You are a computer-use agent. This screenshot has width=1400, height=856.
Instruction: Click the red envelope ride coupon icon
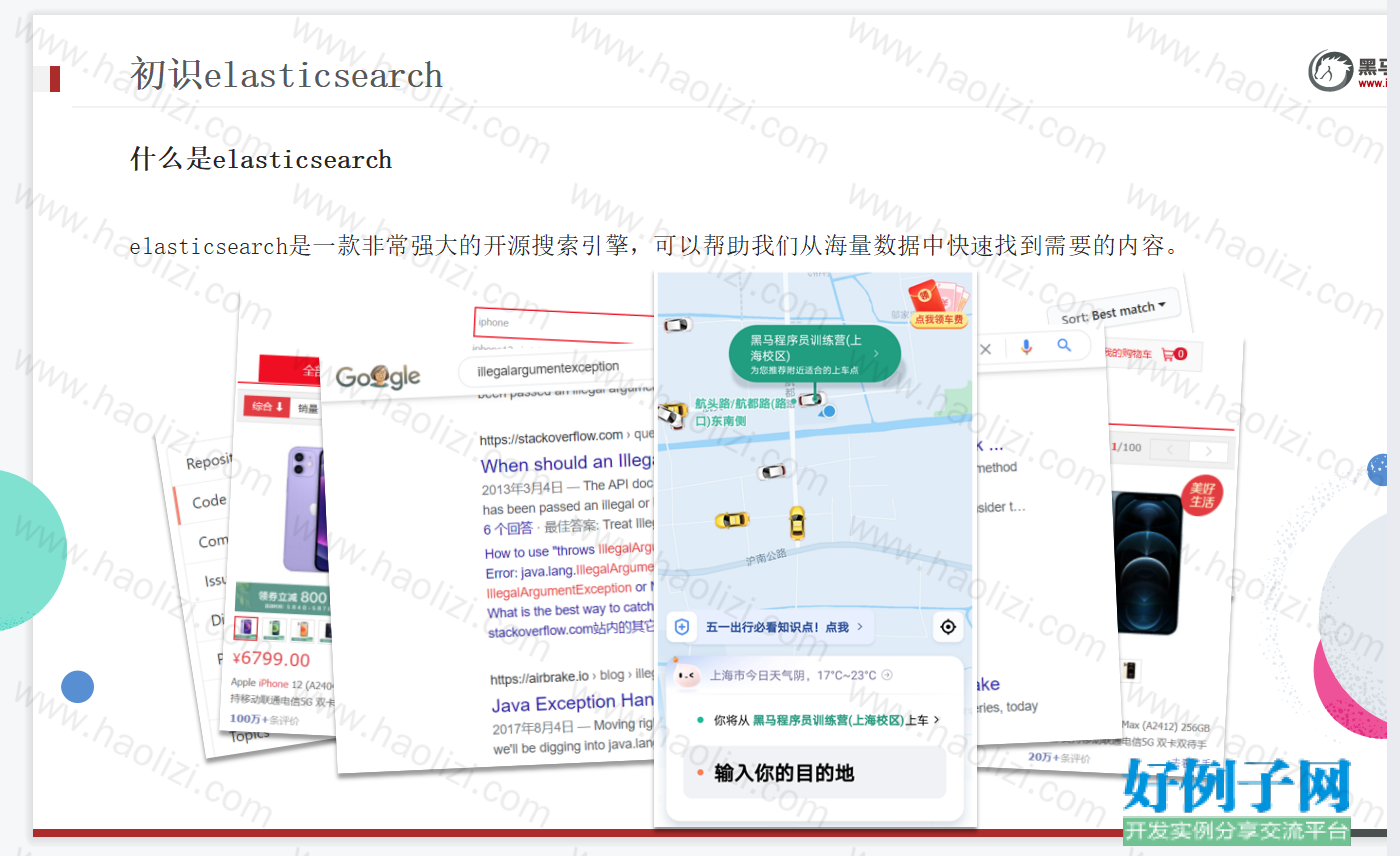coord(938,304)
